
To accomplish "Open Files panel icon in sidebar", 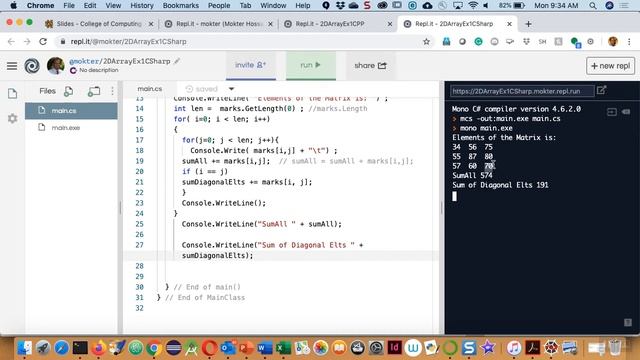I will click(x=12, y=94).
